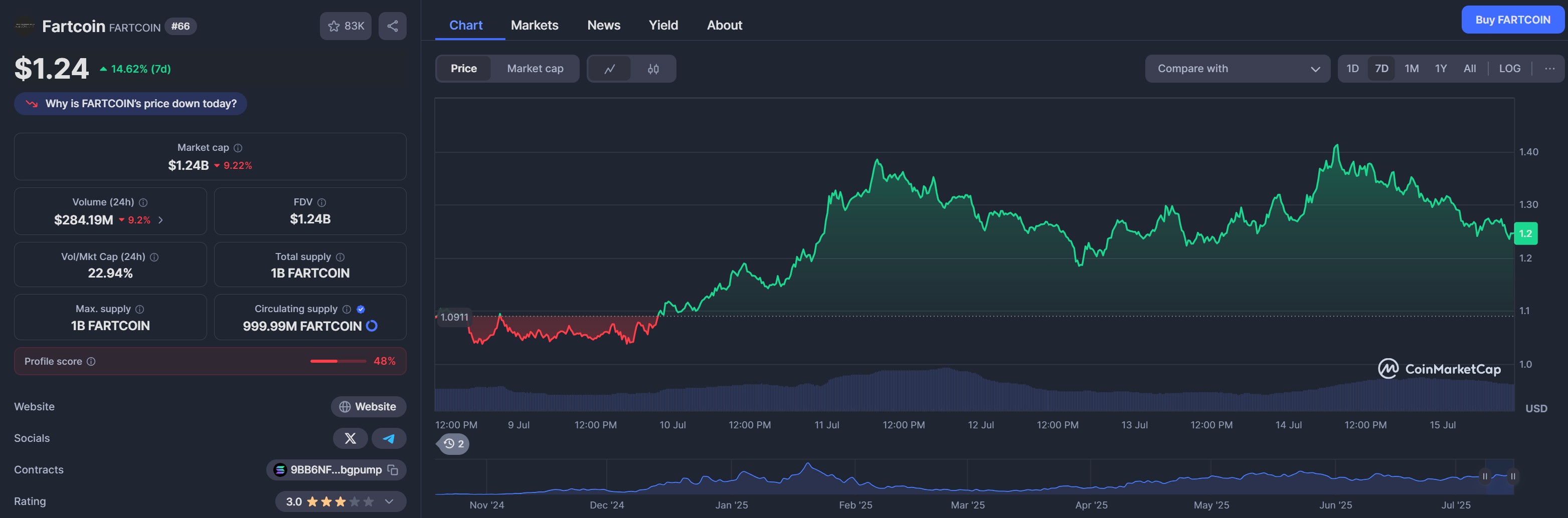Expand Volume (24h) details chevron

point(160,220)
